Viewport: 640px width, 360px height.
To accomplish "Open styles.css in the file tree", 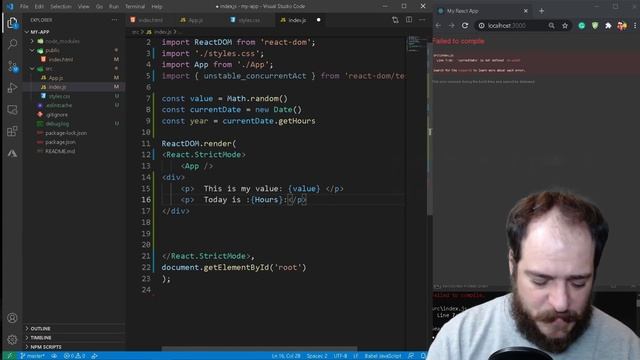I will point(59,96).
